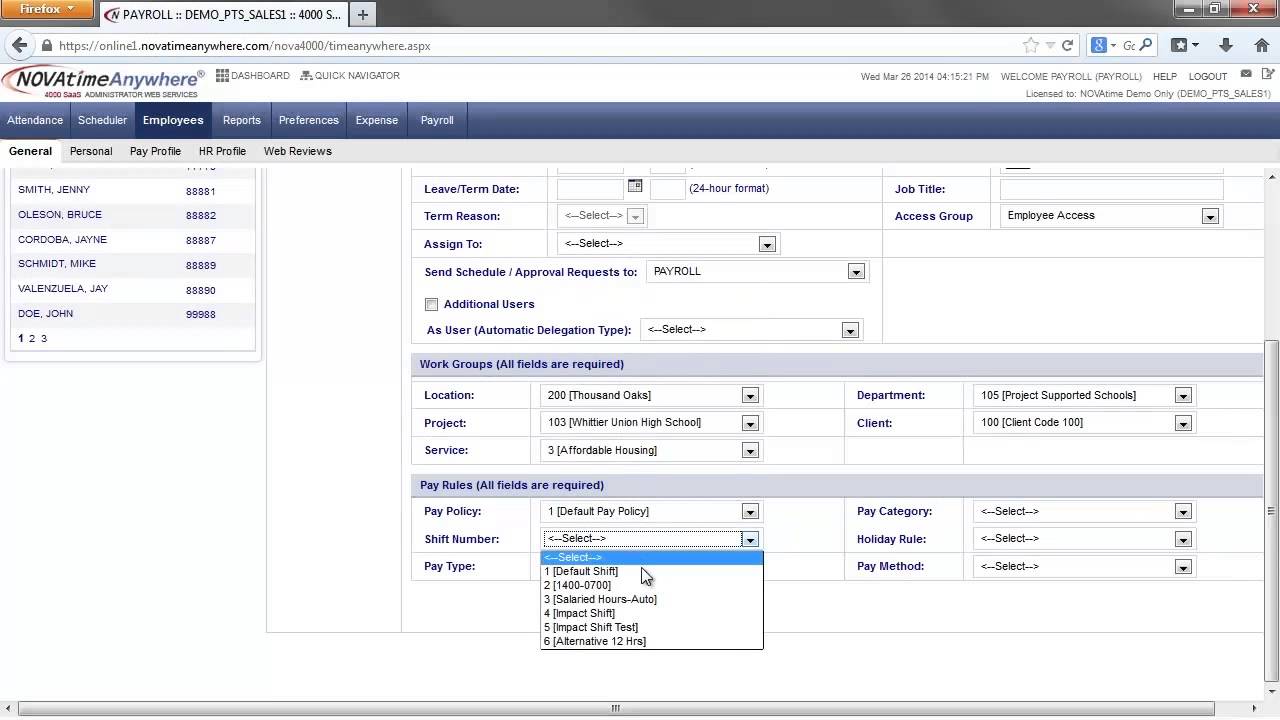Click the horizontal scrollbar at bottom
The image size is (1280, 720).
(x=616, y=708)
